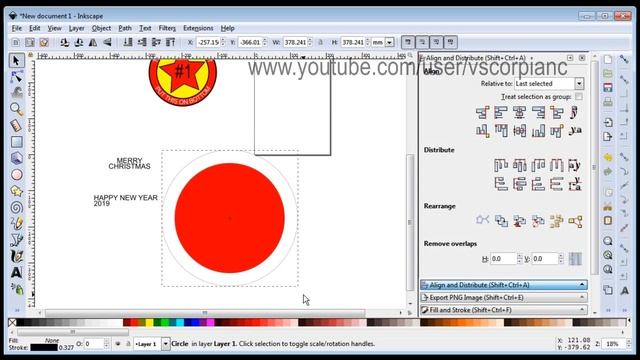Expand Fill and Stroke panel

(x=504, y=310)
